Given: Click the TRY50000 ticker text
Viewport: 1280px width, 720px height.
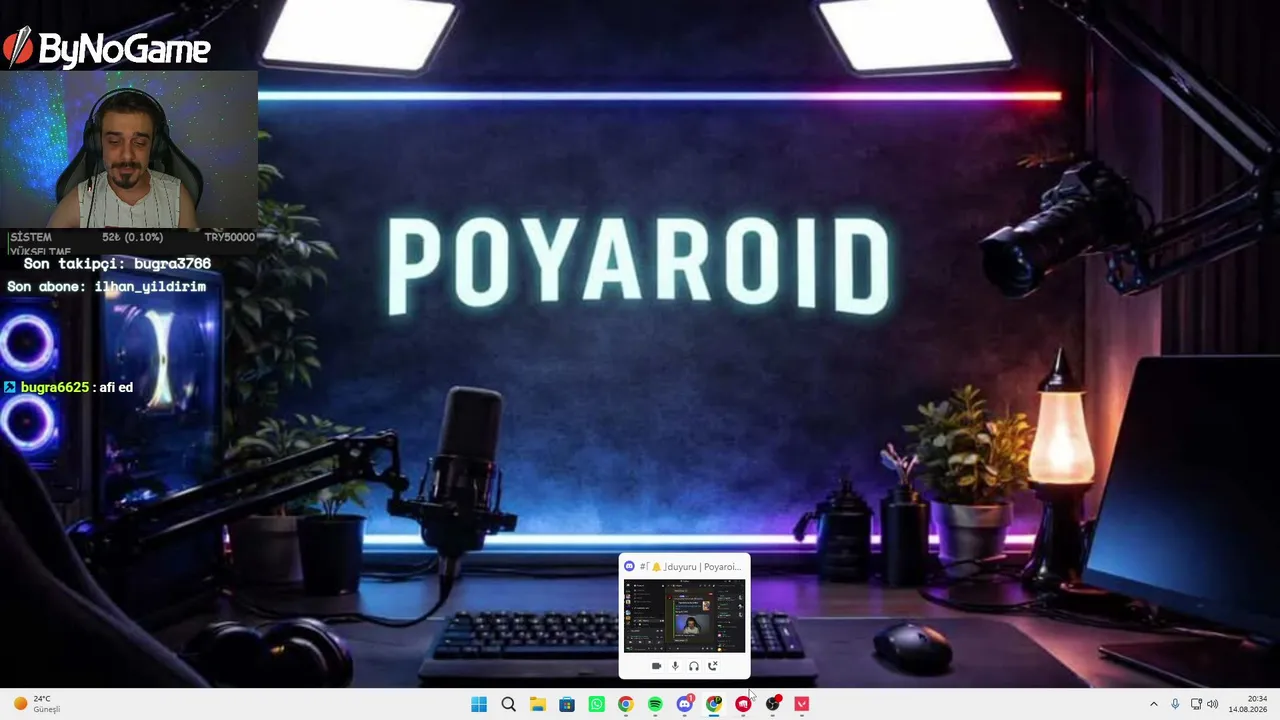Looking at the screenshot, I should coord(229,237).
